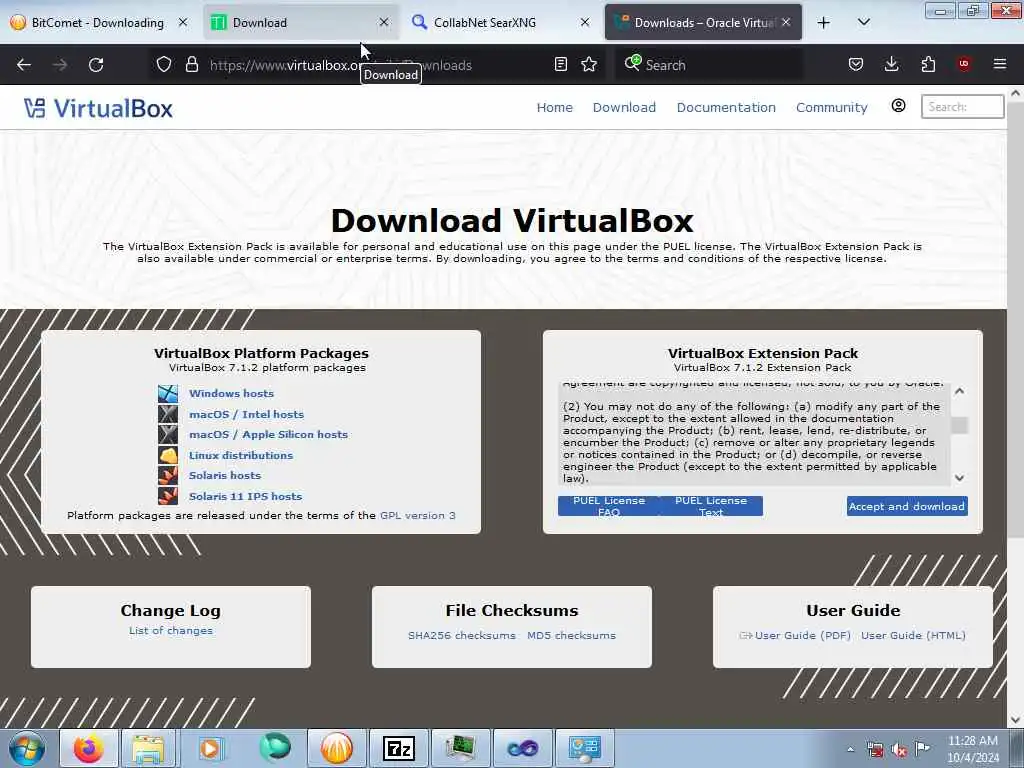
Task: Open 7-Zip from the taskbar
Action: click(399, 748)
